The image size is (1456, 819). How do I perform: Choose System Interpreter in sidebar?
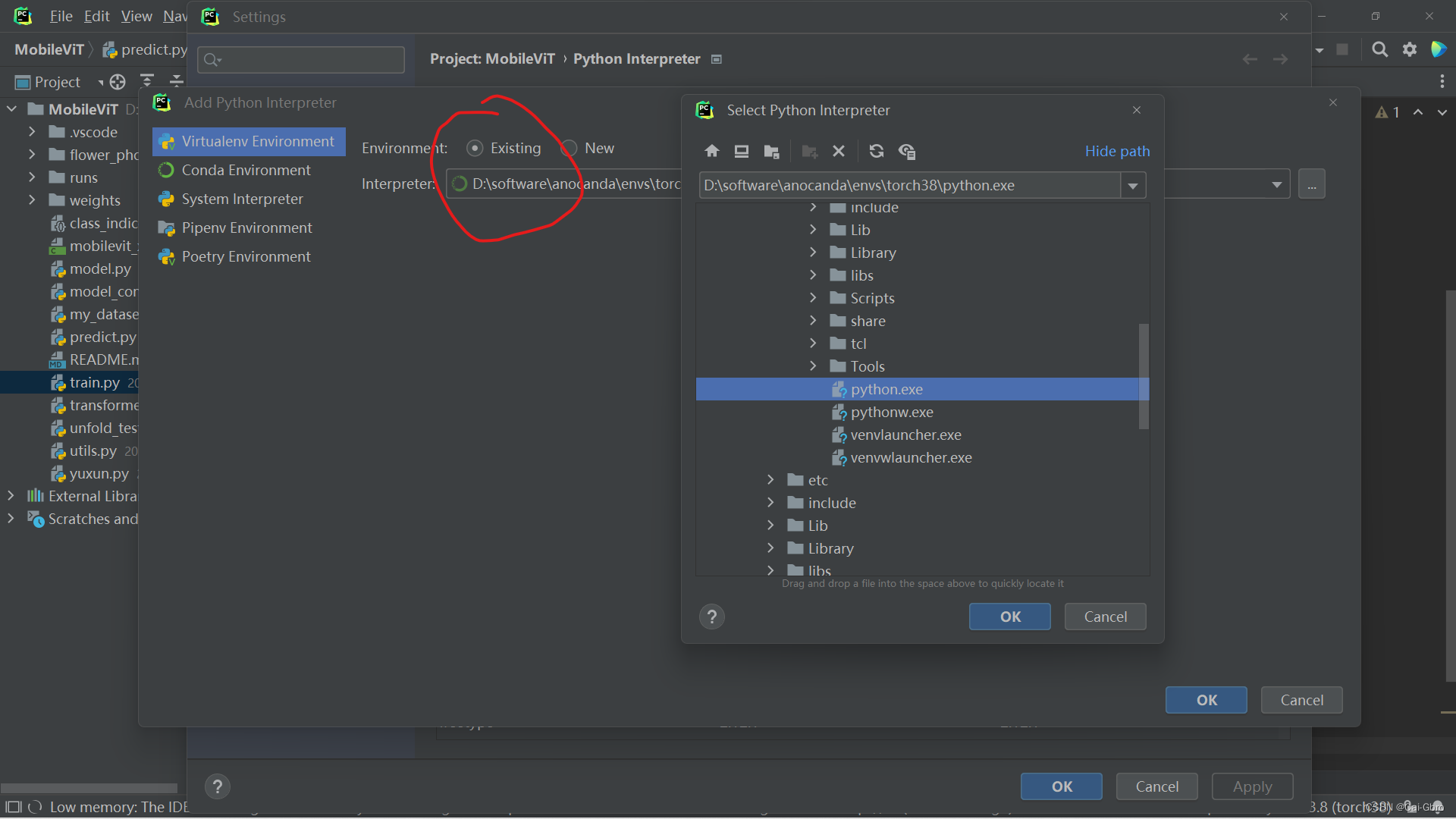click(249, 199)
